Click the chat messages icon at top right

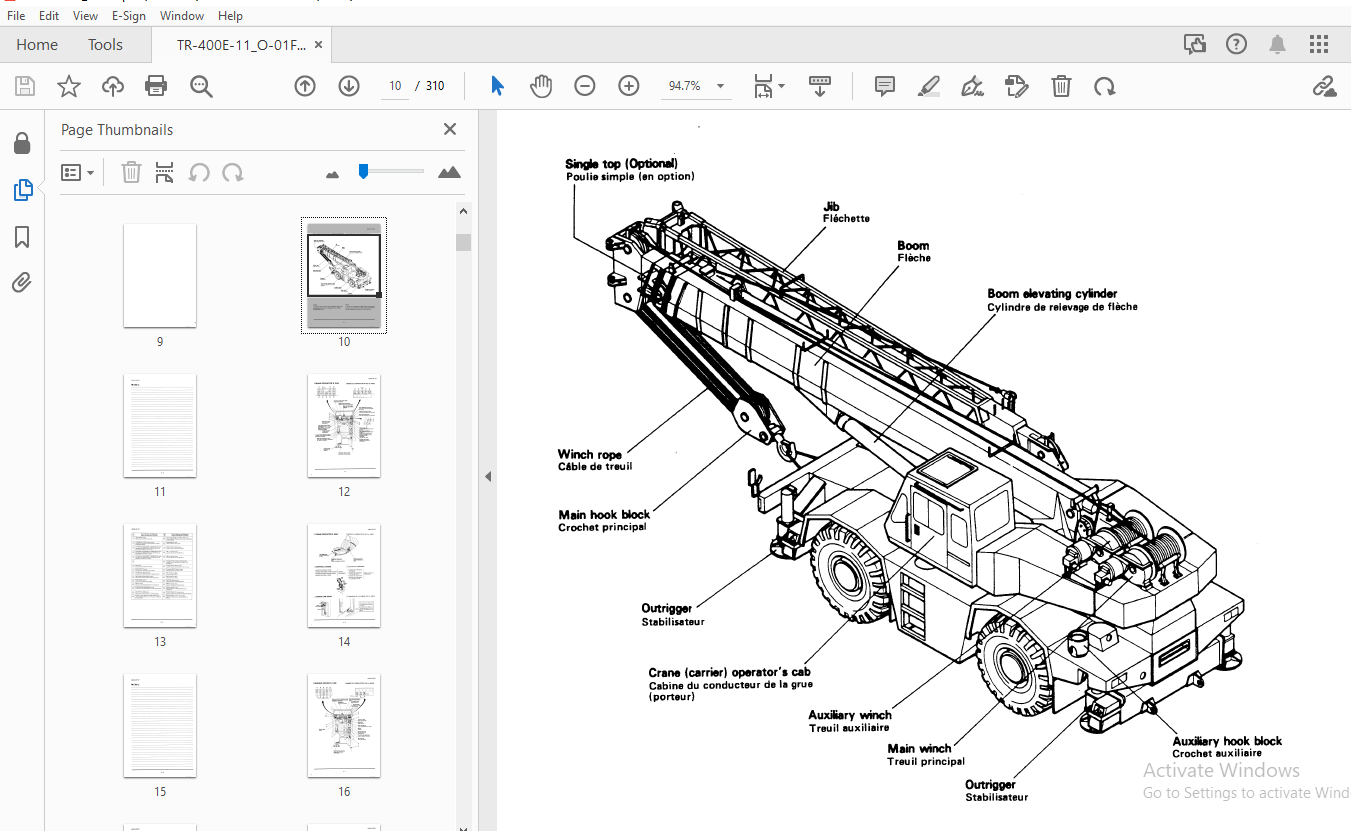pos(1195,44)
